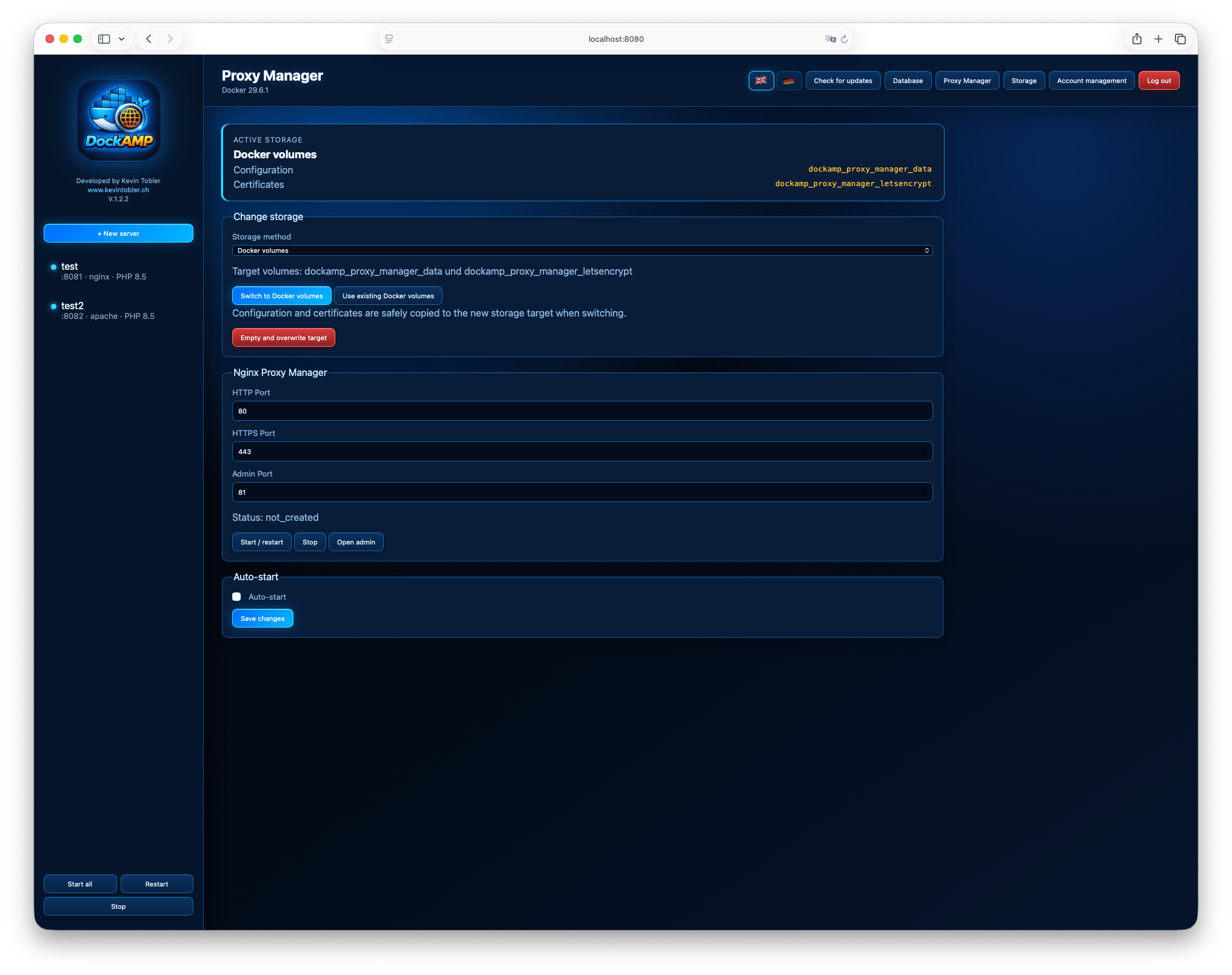
Task: Click the Docker 29.6.1 version text
Action: tap(245, 90)
